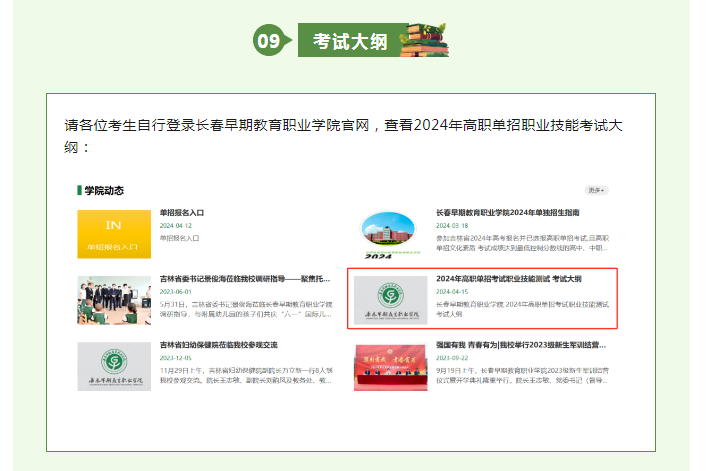Open 强国有我 青春有为 military training article
712x471 pixels.
pyautogui.click(x=521, y=345)
